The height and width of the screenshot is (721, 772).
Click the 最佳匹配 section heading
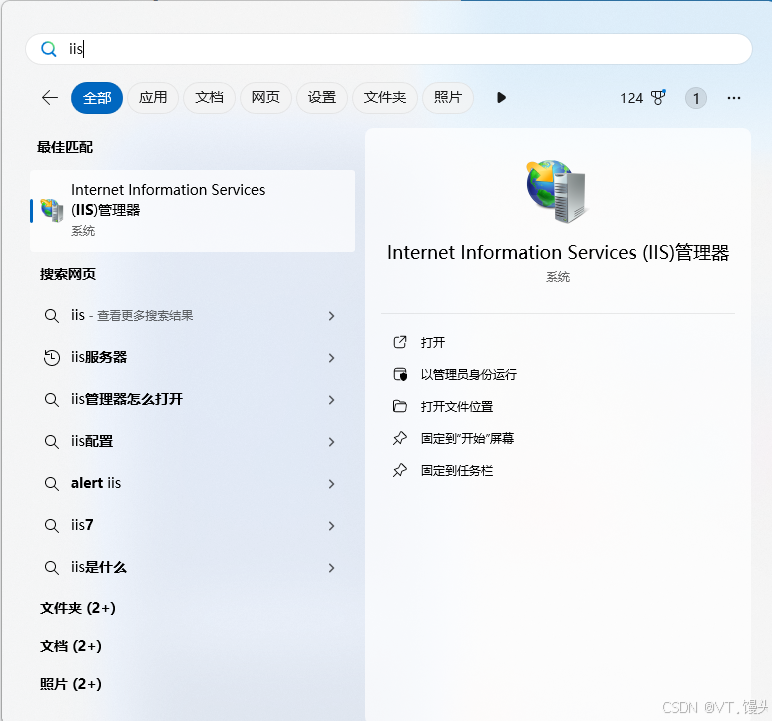(x=65, y=147)
